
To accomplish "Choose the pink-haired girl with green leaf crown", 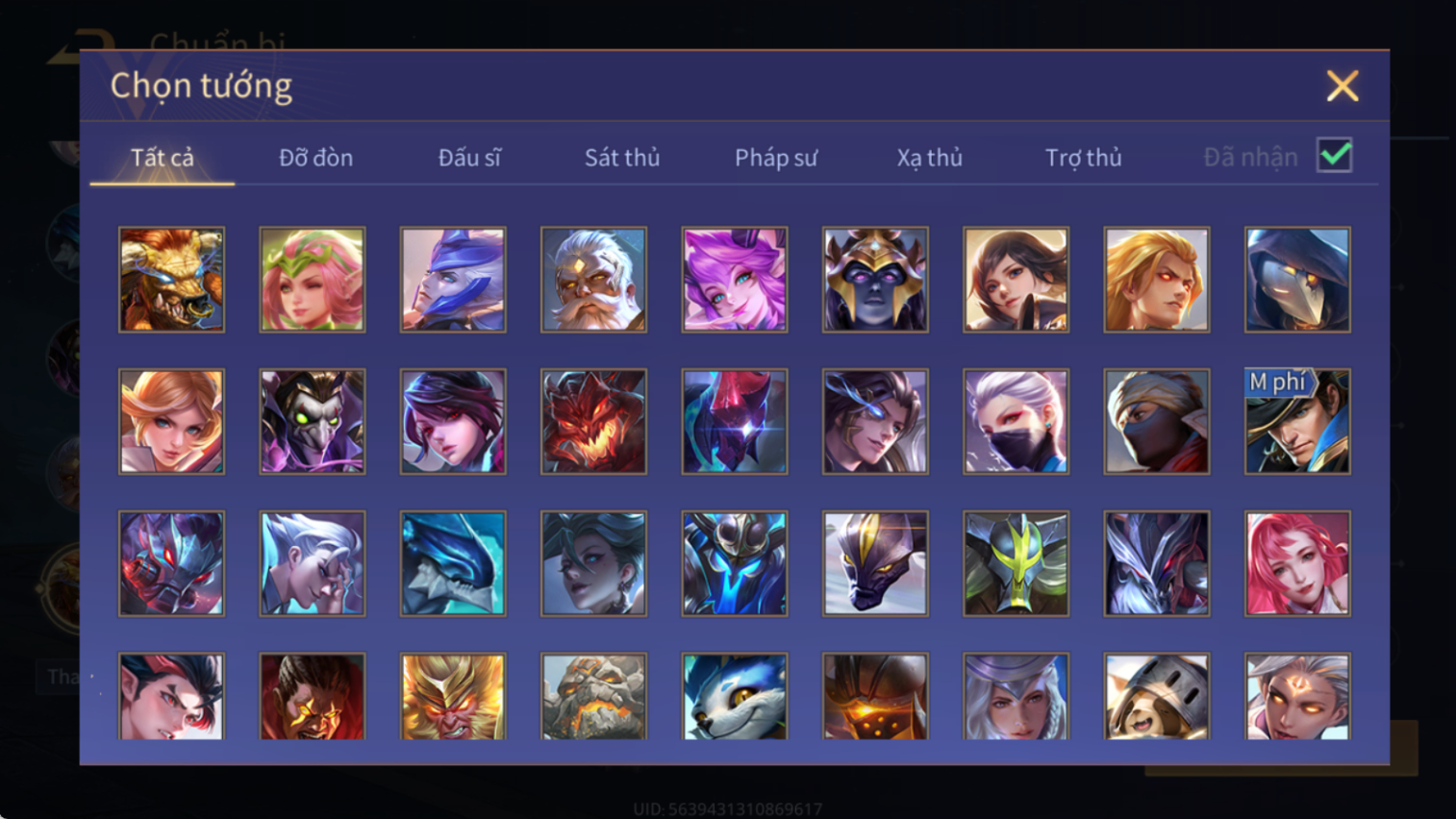I will click(x=313, y=280).
